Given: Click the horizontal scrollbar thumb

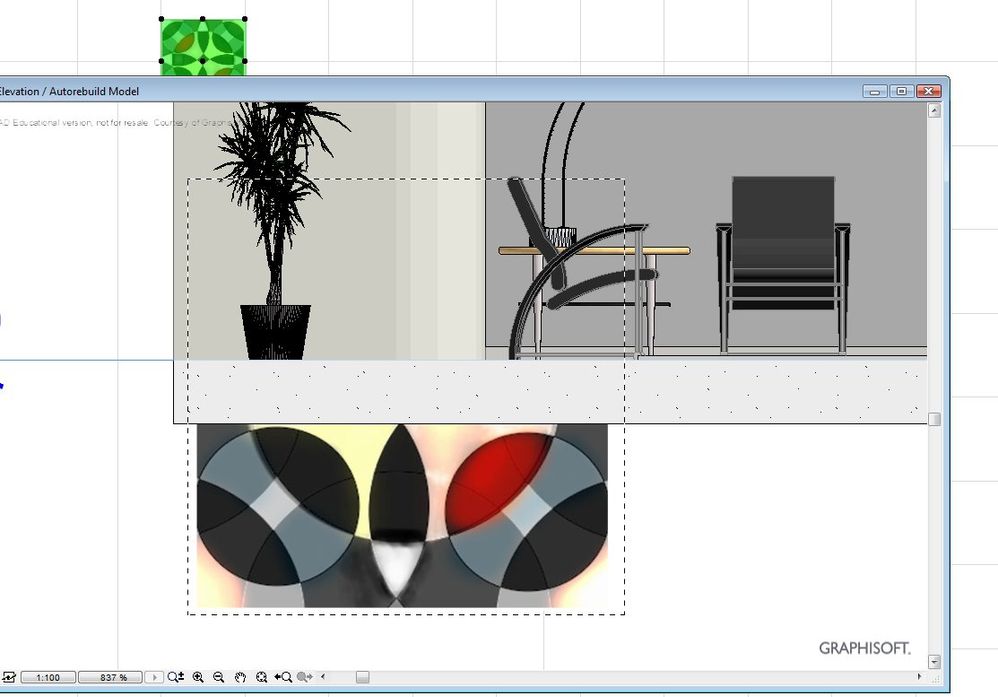Looking at the screenshot, I should [x=362, y=677].
